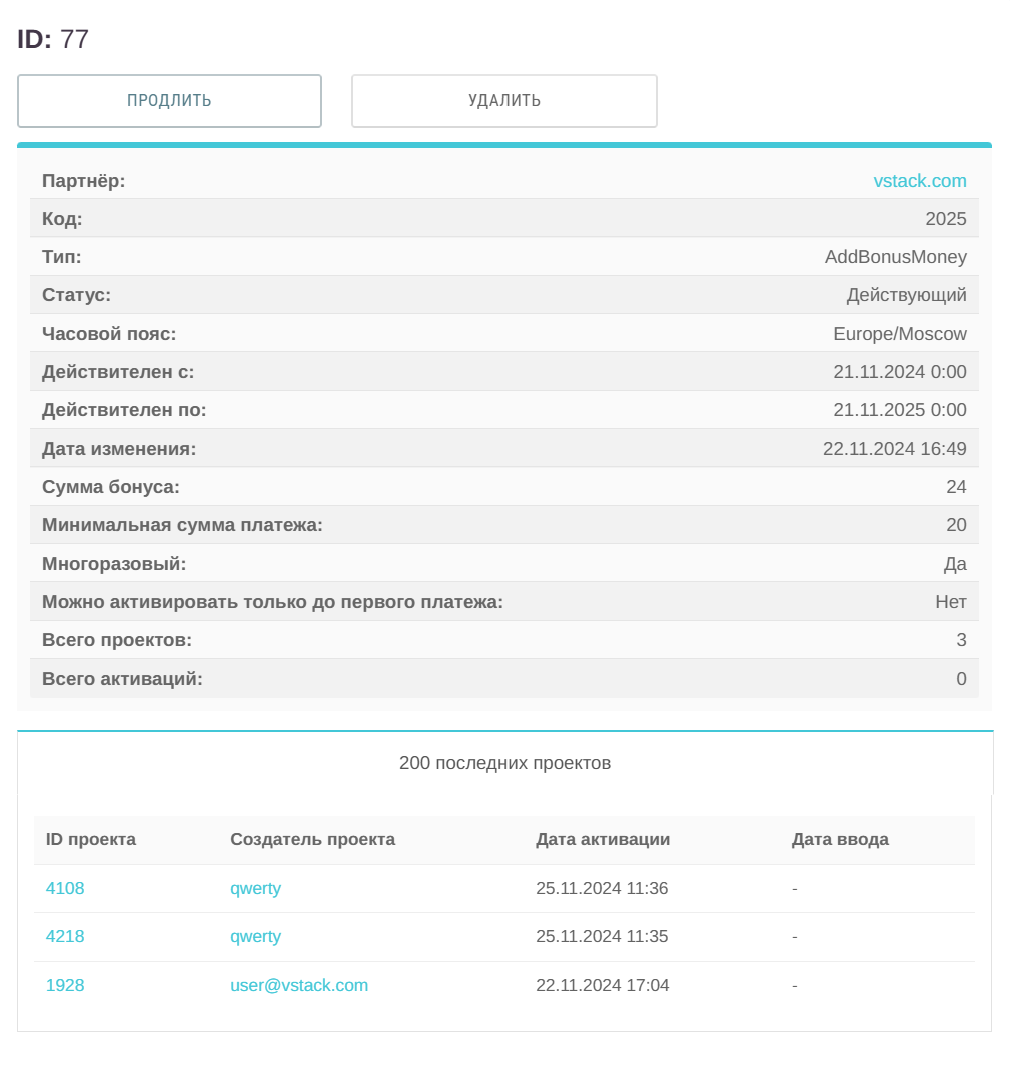Open the user@vstack.com creator link
Image resolution: width=1010 pixels, height=1078 pixels.
tap(299, 985)
